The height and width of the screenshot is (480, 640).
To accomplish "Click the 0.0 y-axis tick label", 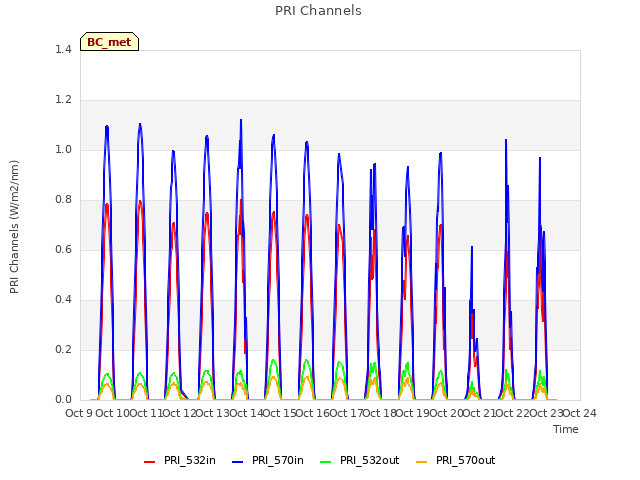I will 63,400.
